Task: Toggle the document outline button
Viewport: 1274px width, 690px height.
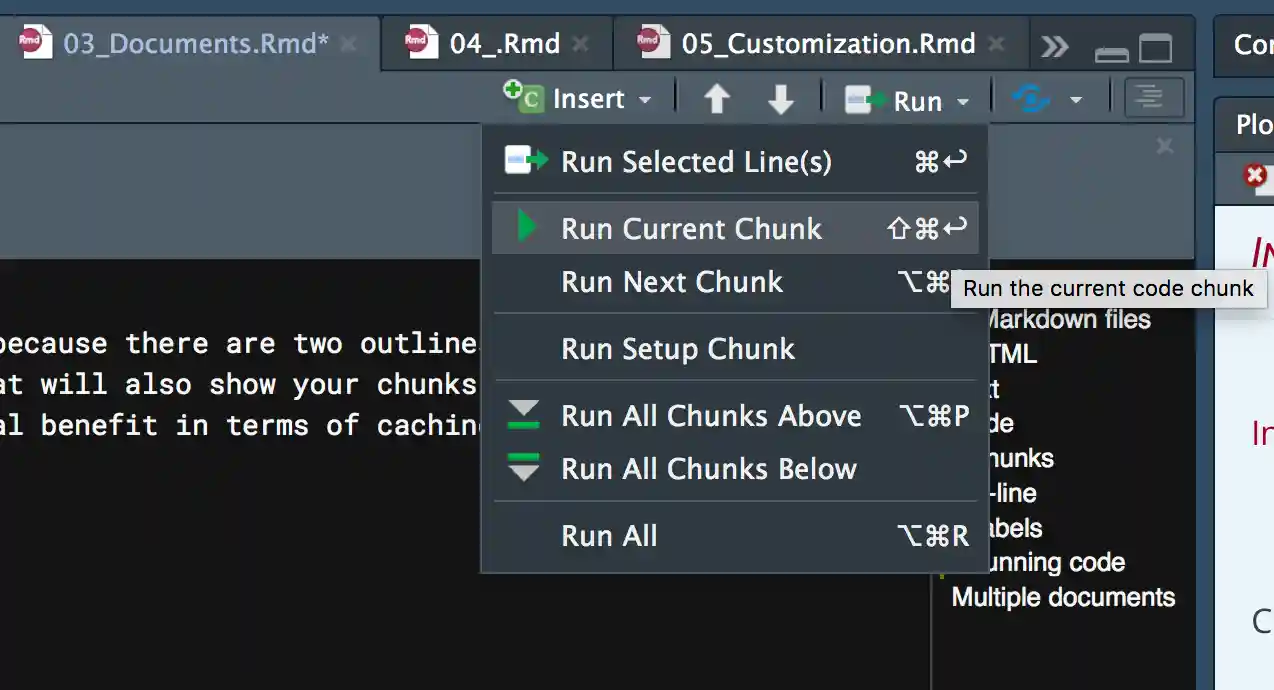Action: (x=1153, y=99)
